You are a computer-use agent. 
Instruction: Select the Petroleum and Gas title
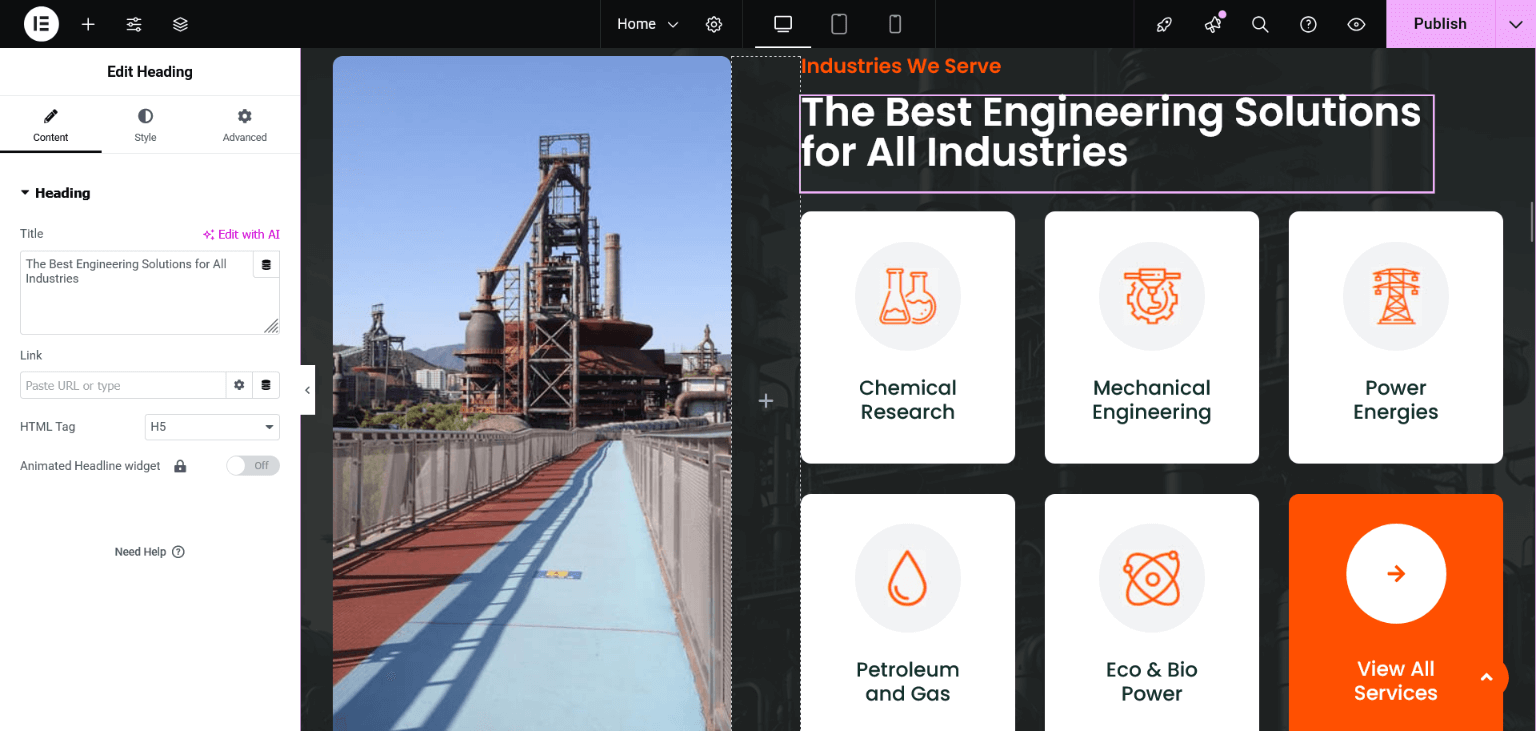pos(908,682)
